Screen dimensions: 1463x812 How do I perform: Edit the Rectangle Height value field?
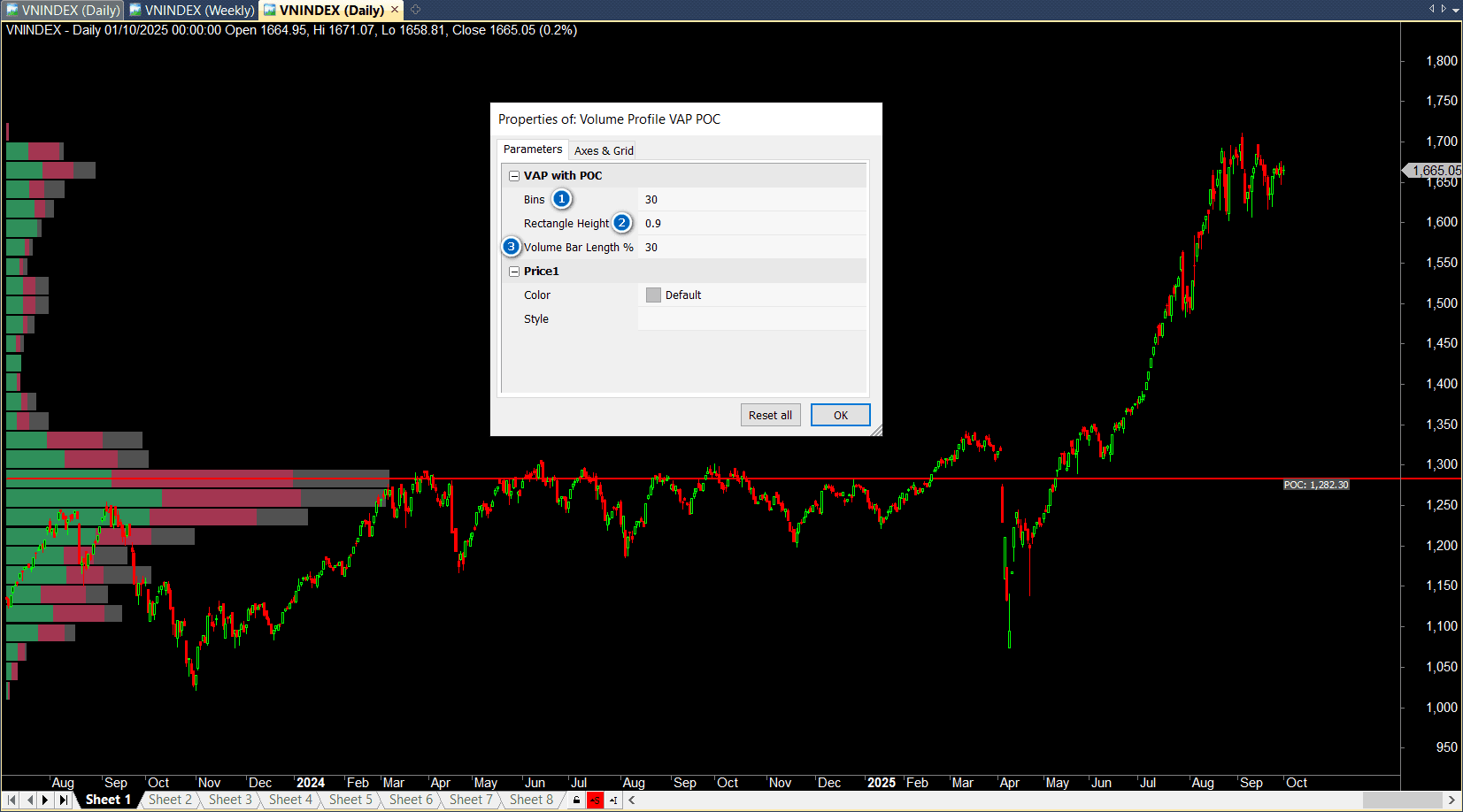point(751,224)
